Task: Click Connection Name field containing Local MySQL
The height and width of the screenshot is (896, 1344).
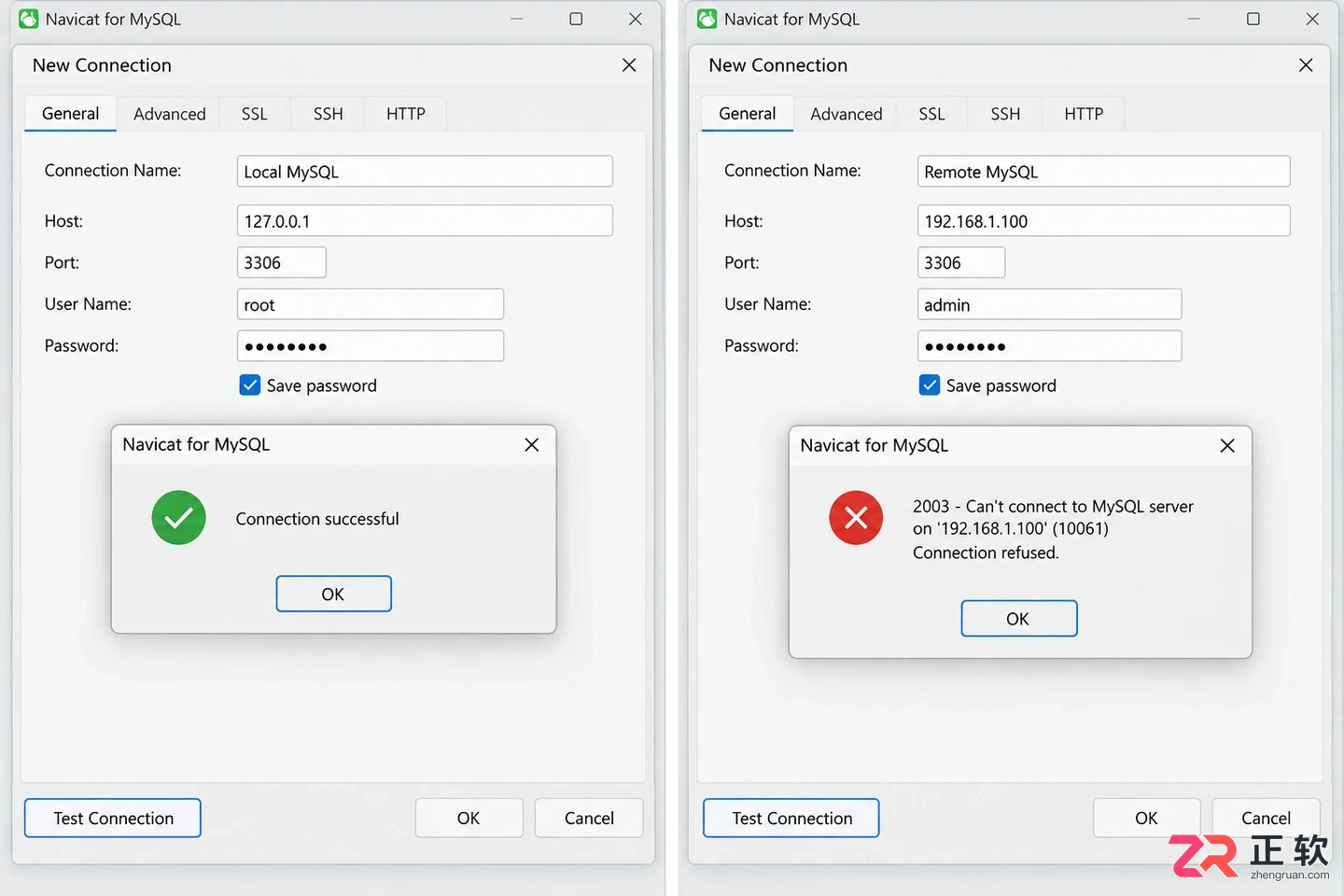Action: (x=425, y=172)
